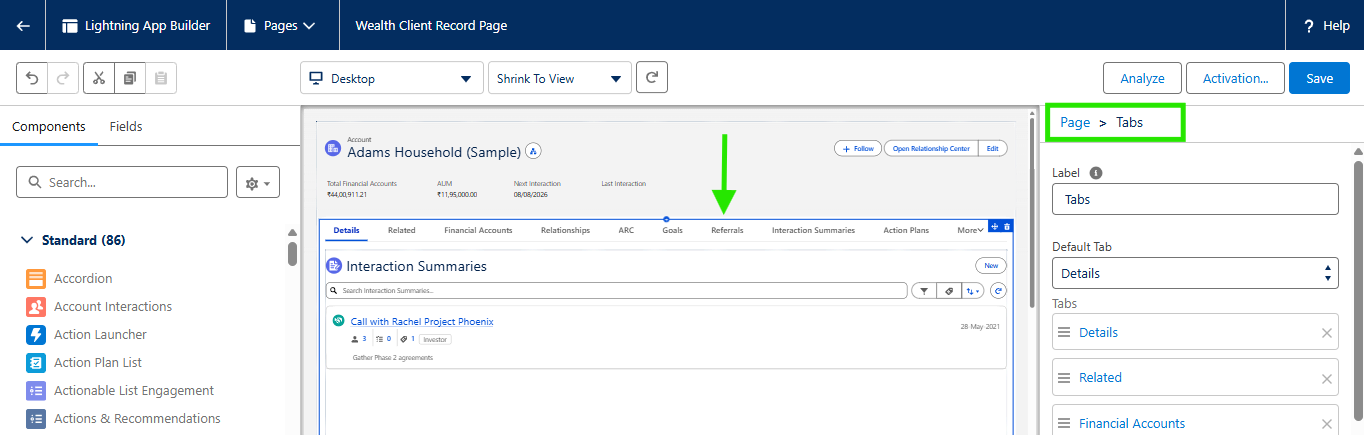Collapse the Standard components section
Screen dimensions: 1364x435
(27, 241)
